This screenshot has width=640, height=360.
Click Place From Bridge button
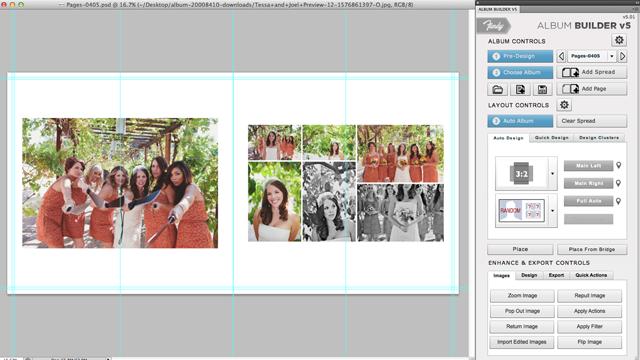pyautogui.click(x=592, y=249)
